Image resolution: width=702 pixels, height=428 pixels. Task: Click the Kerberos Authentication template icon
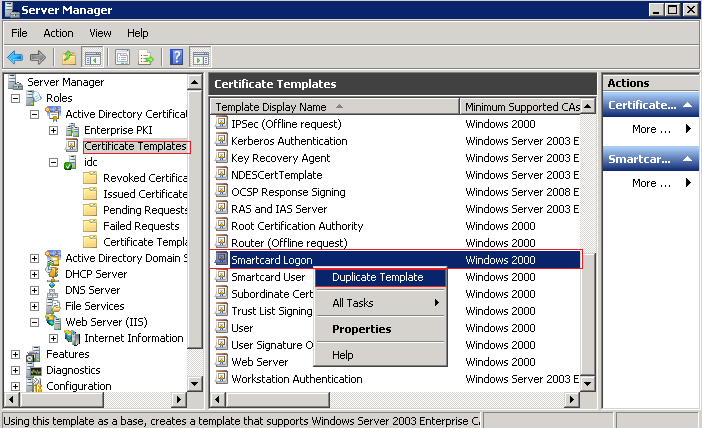(x=221, y=140)
